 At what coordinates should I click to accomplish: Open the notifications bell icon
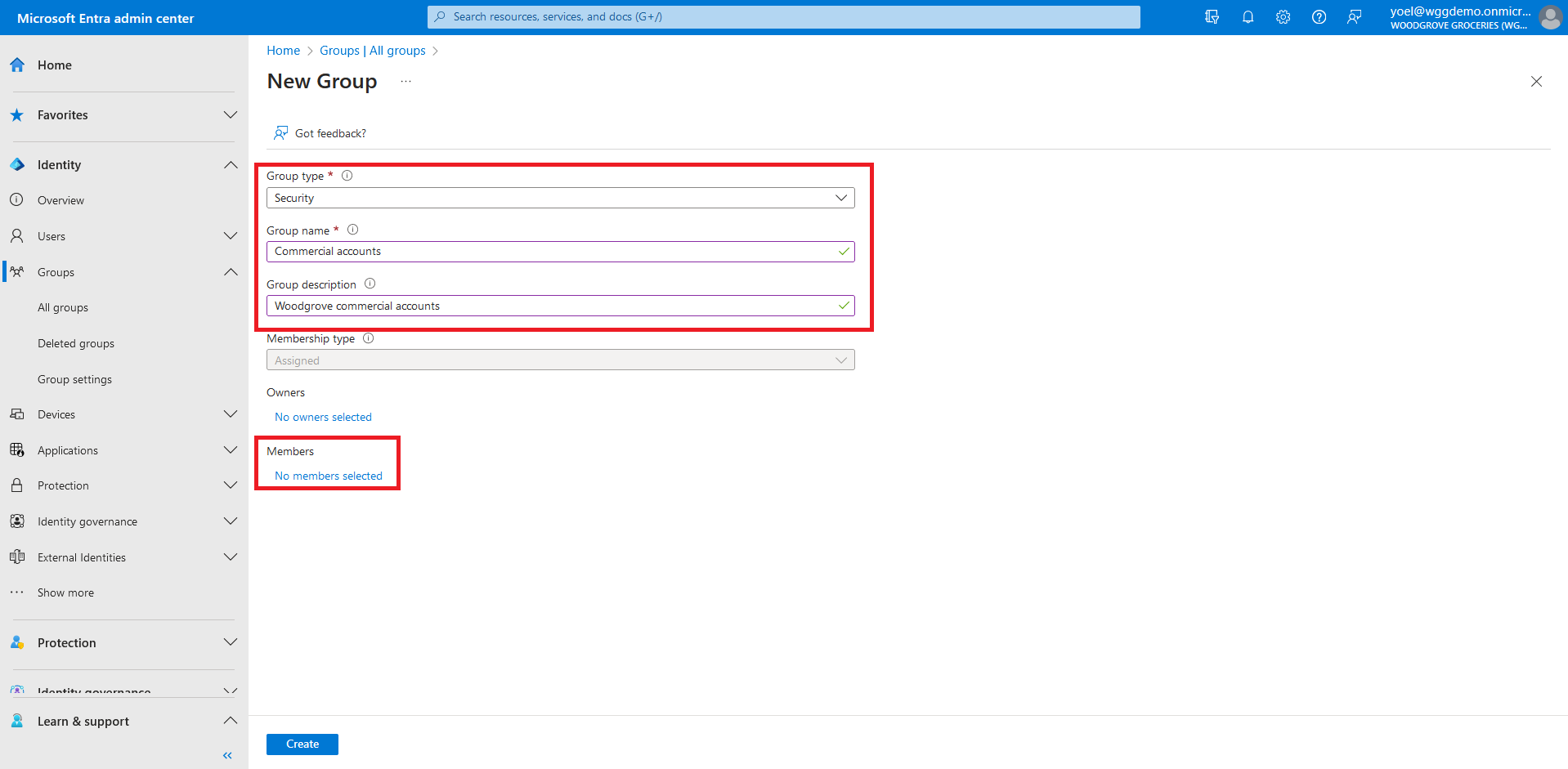(x=1248, y=17)
